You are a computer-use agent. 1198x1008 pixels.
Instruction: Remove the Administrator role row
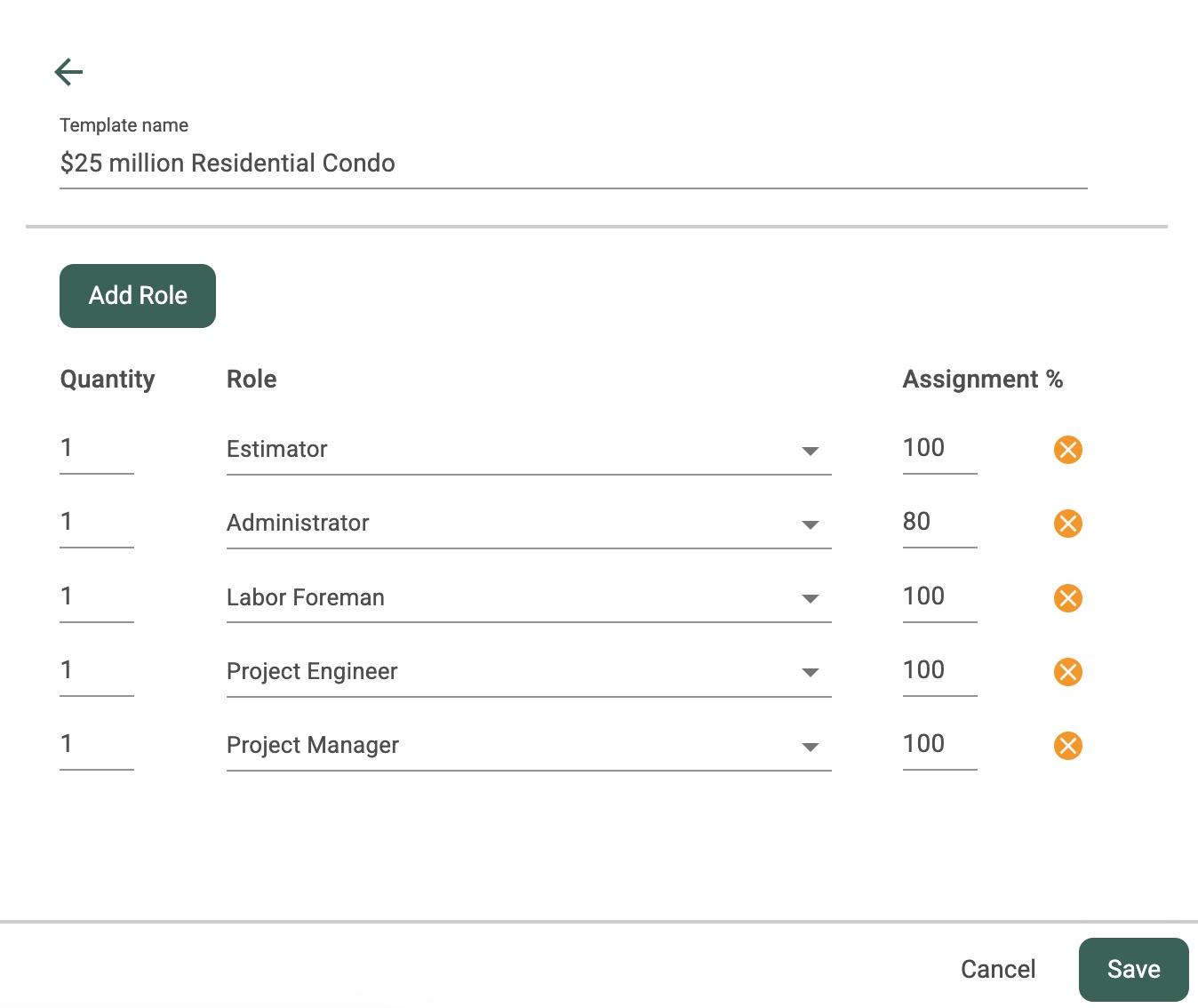tap(1067, 524)
